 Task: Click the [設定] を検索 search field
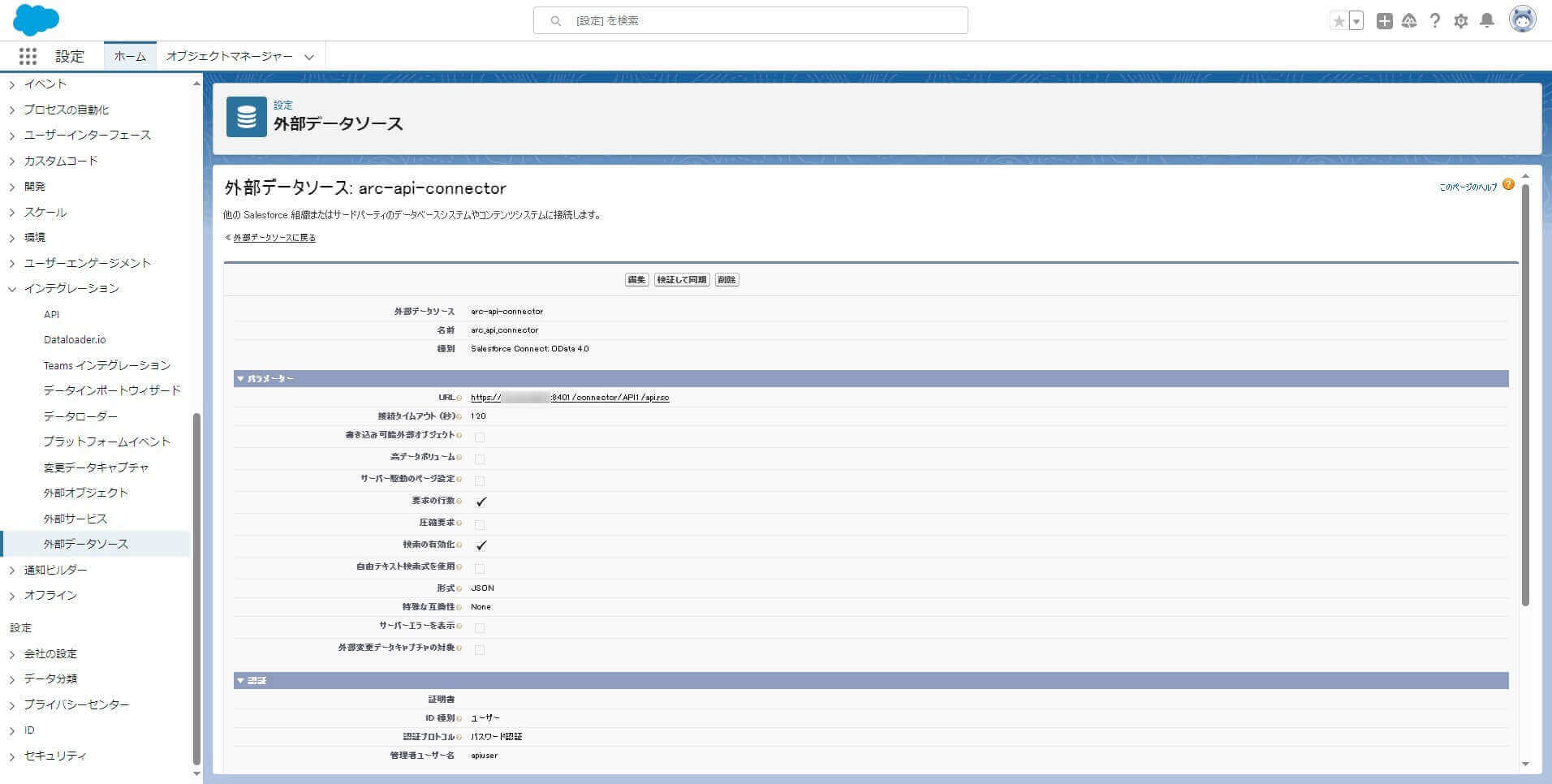750,20
